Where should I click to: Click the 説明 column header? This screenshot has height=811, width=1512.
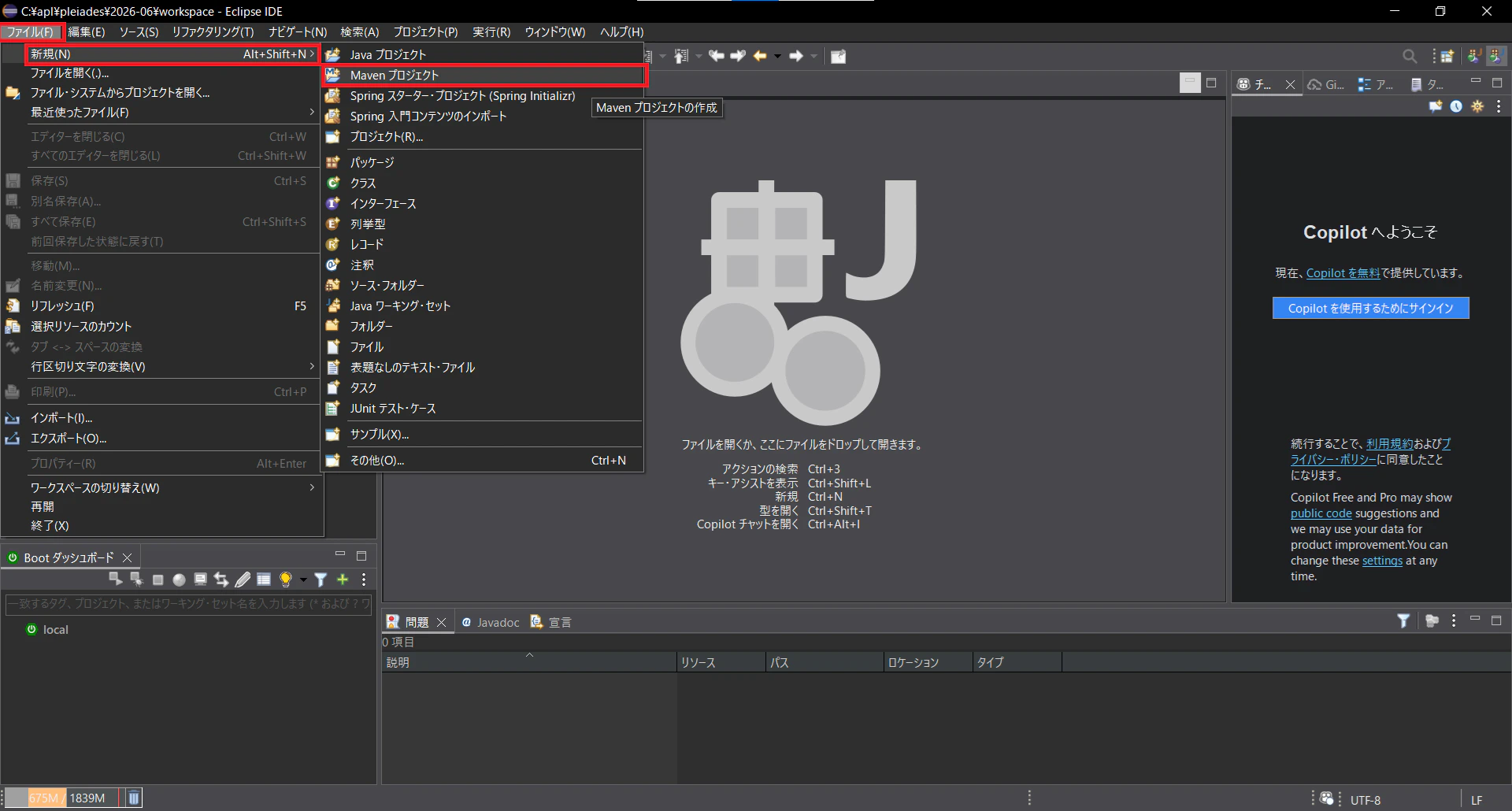[529, 662]
